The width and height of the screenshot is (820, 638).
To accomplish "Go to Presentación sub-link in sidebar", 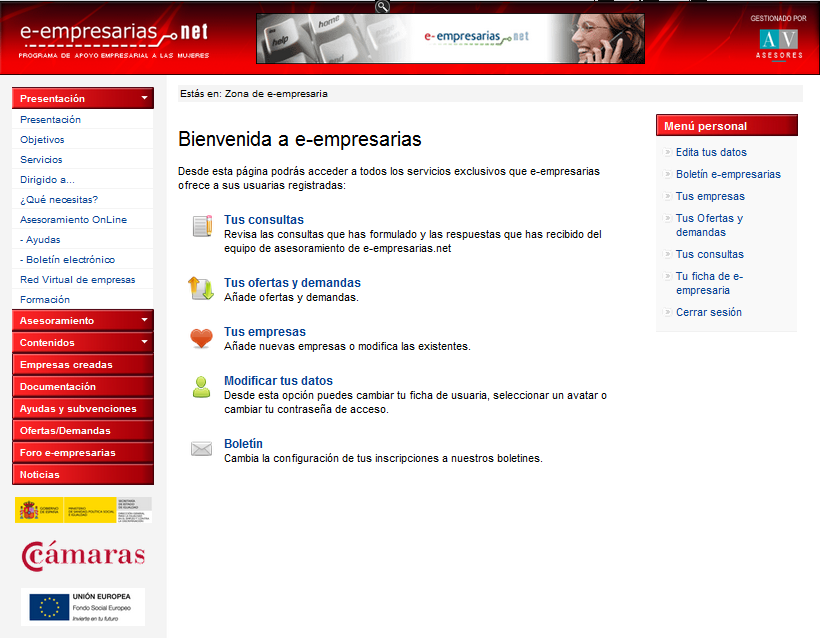I will pos(50,120).
